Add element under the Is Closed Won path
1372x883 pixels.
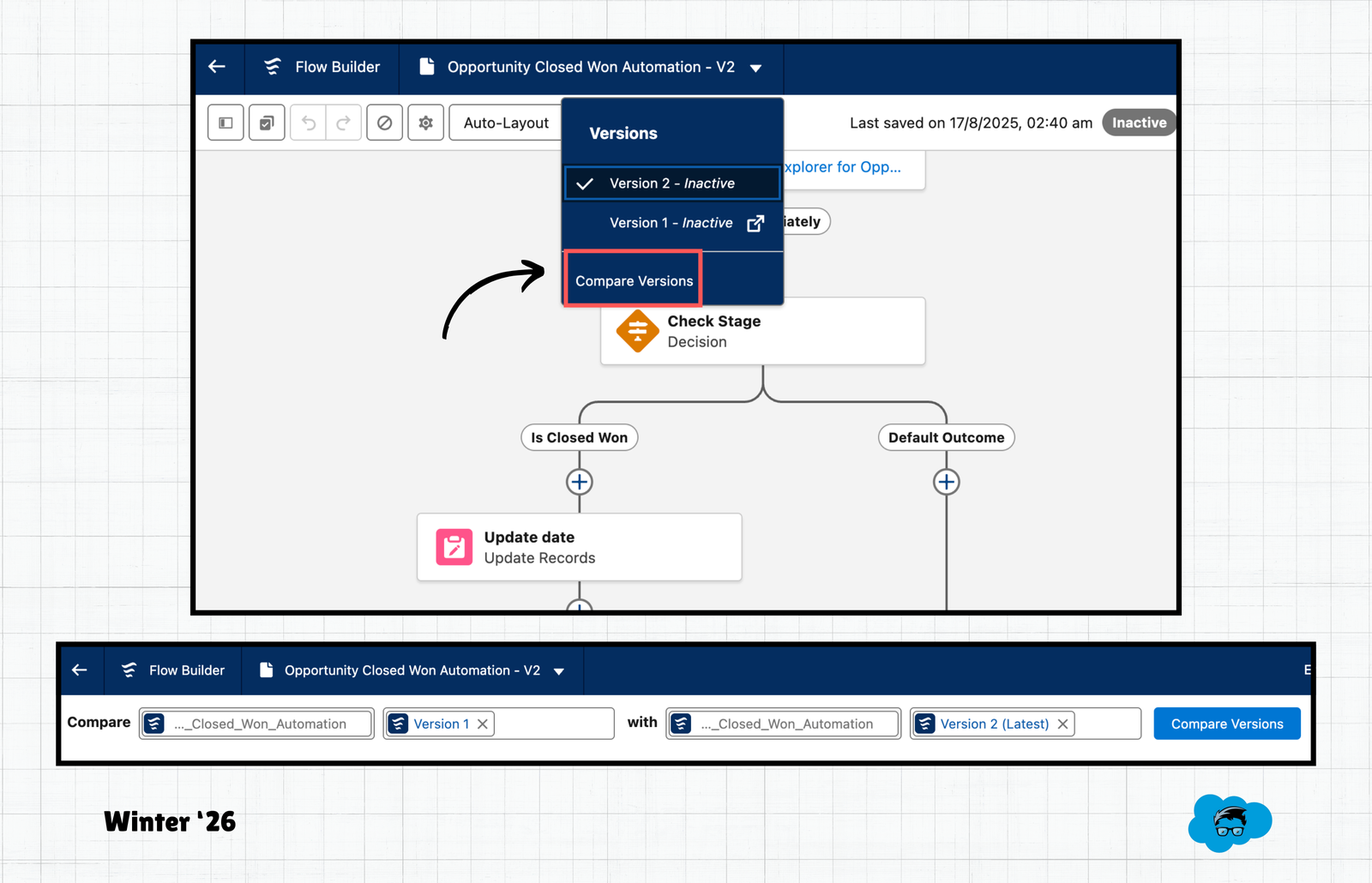tap(580, 482)
